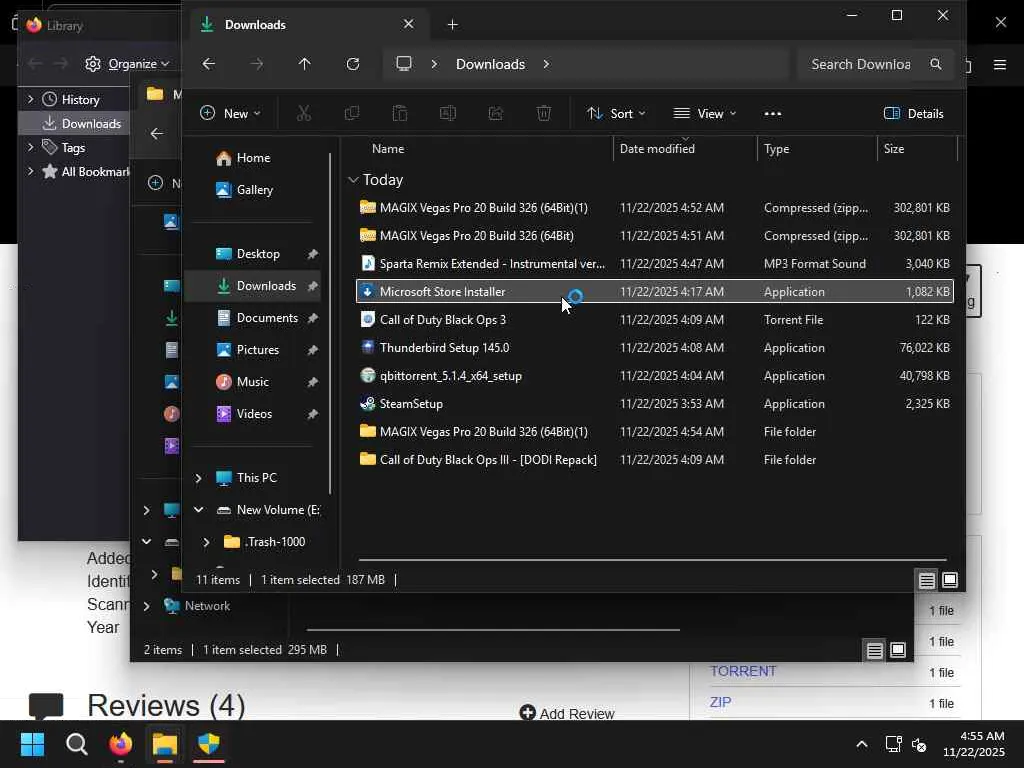Click chevron before Downloads in address bar

point(434,64)
